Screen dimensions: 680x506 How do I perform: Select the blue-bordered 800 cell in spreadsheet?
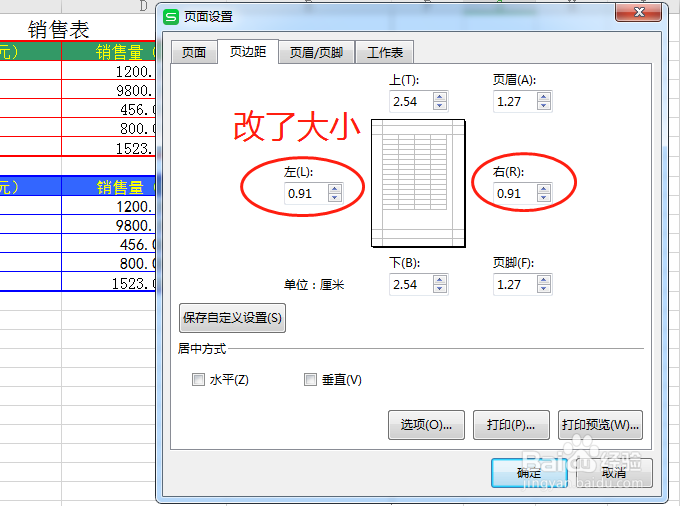click(108, 263)
